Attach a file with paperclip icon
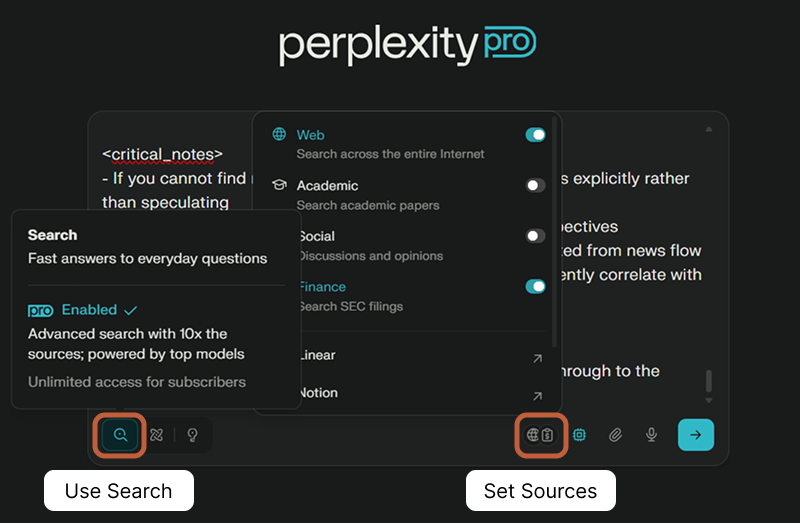Screen dimensions: 800x523 tap(616, 435)
